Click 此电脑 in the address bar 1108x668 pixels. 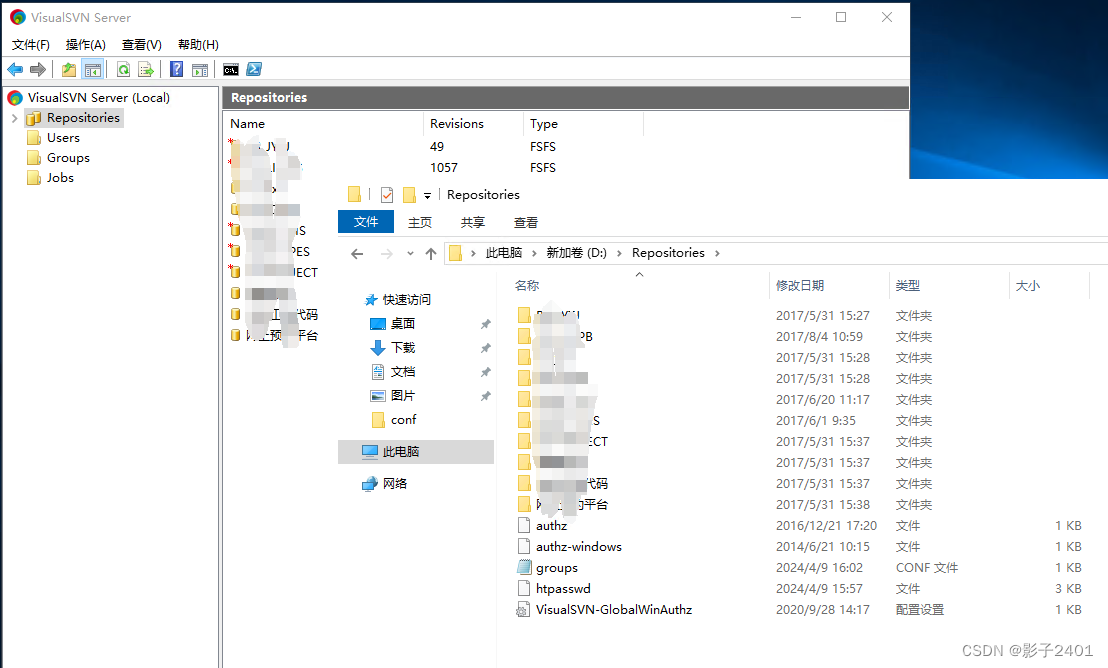pos(504,253)
